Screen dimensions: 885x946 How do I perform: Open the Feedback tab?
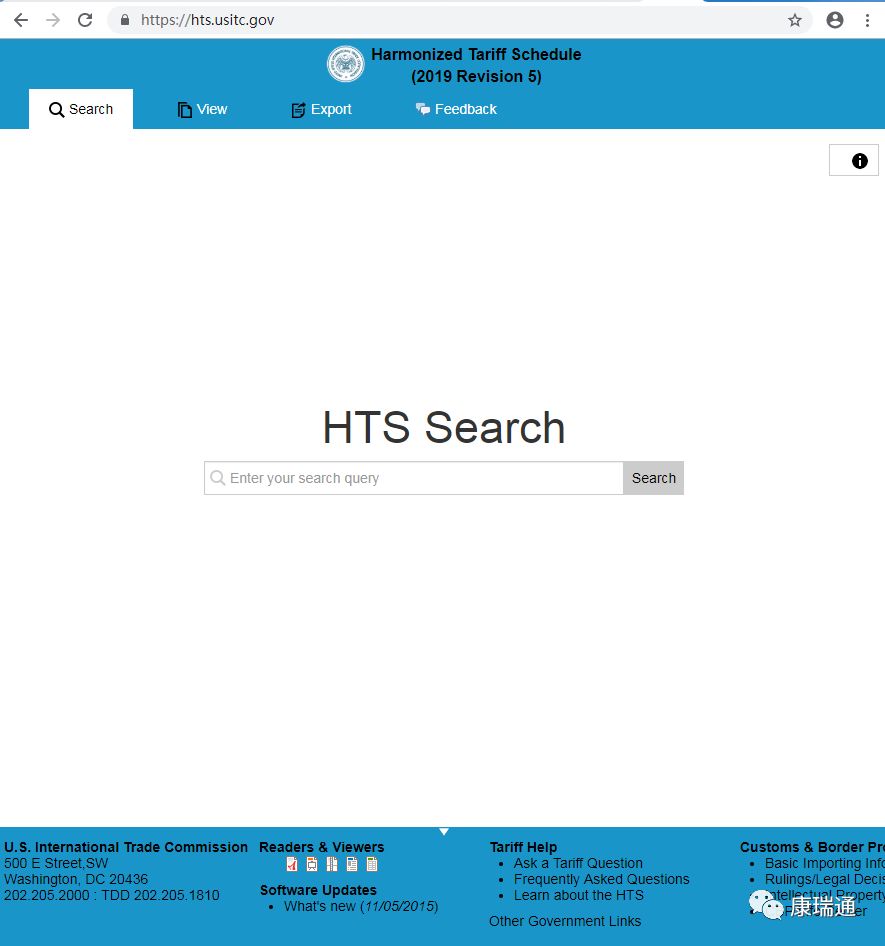tap(456, 109)
